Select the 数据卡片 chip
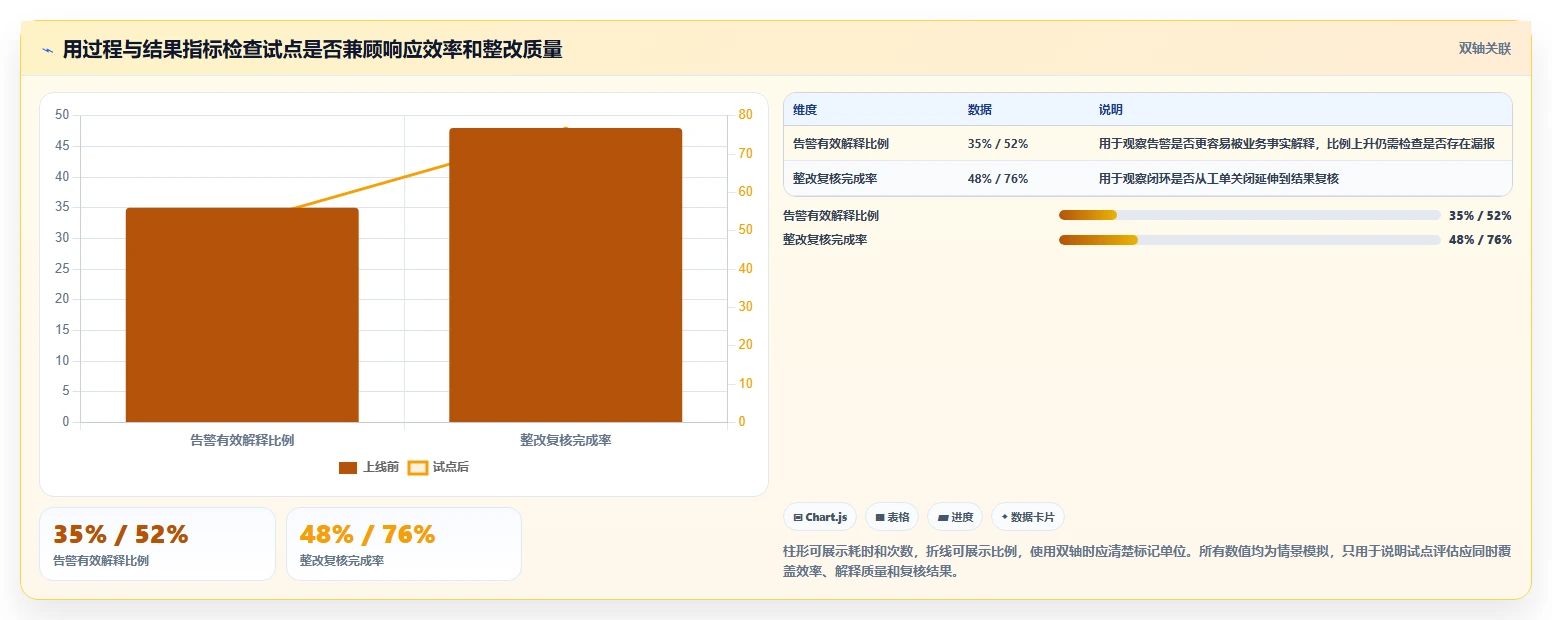Screen dimensions: 1552x620 coord(1028,517)
